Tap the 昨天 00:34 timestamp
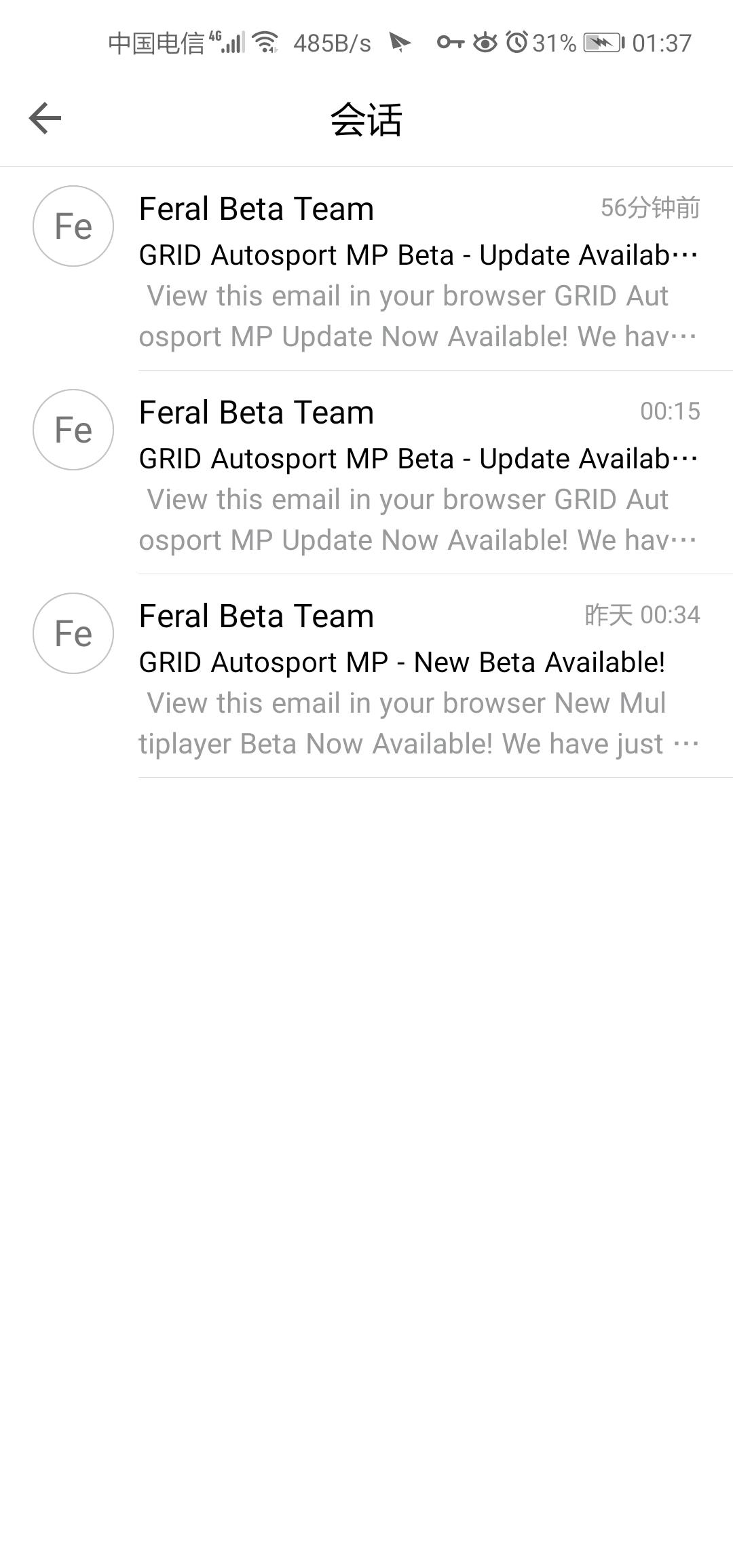The image size is (733, 1568). tap(642, 615)
